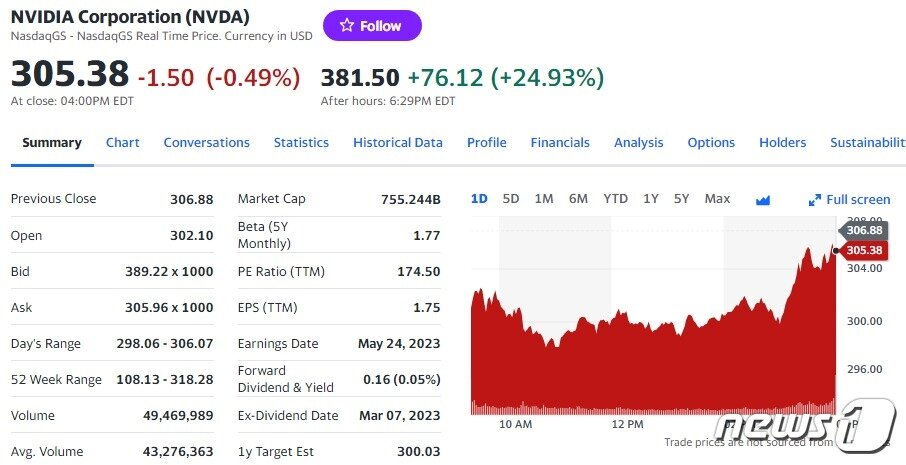The height and width of the screenshot is (465, 906).
Task: Click the star icon in Follow button
Action: pos(347,26)
